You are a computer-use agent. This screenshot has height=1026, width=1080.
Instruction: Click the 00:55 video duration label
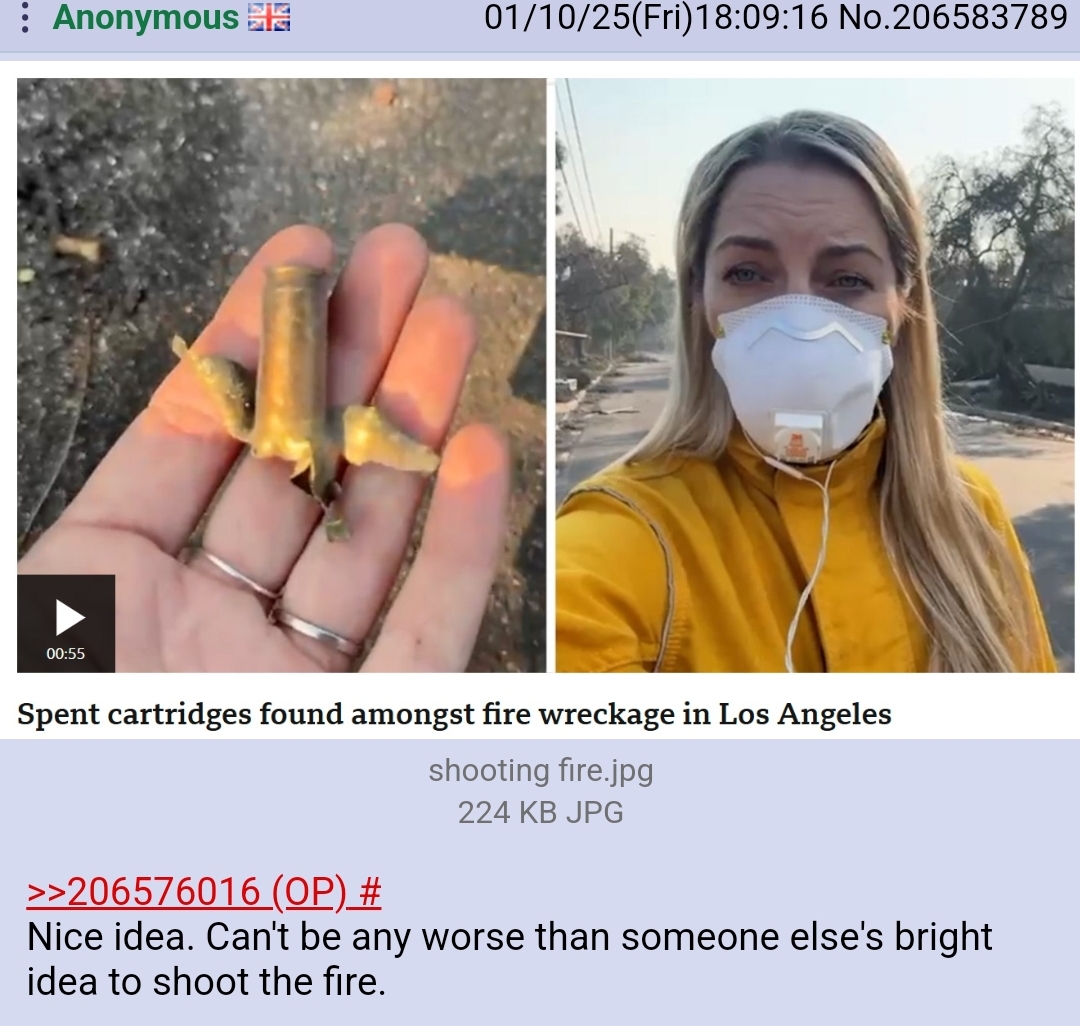point(66,653)
